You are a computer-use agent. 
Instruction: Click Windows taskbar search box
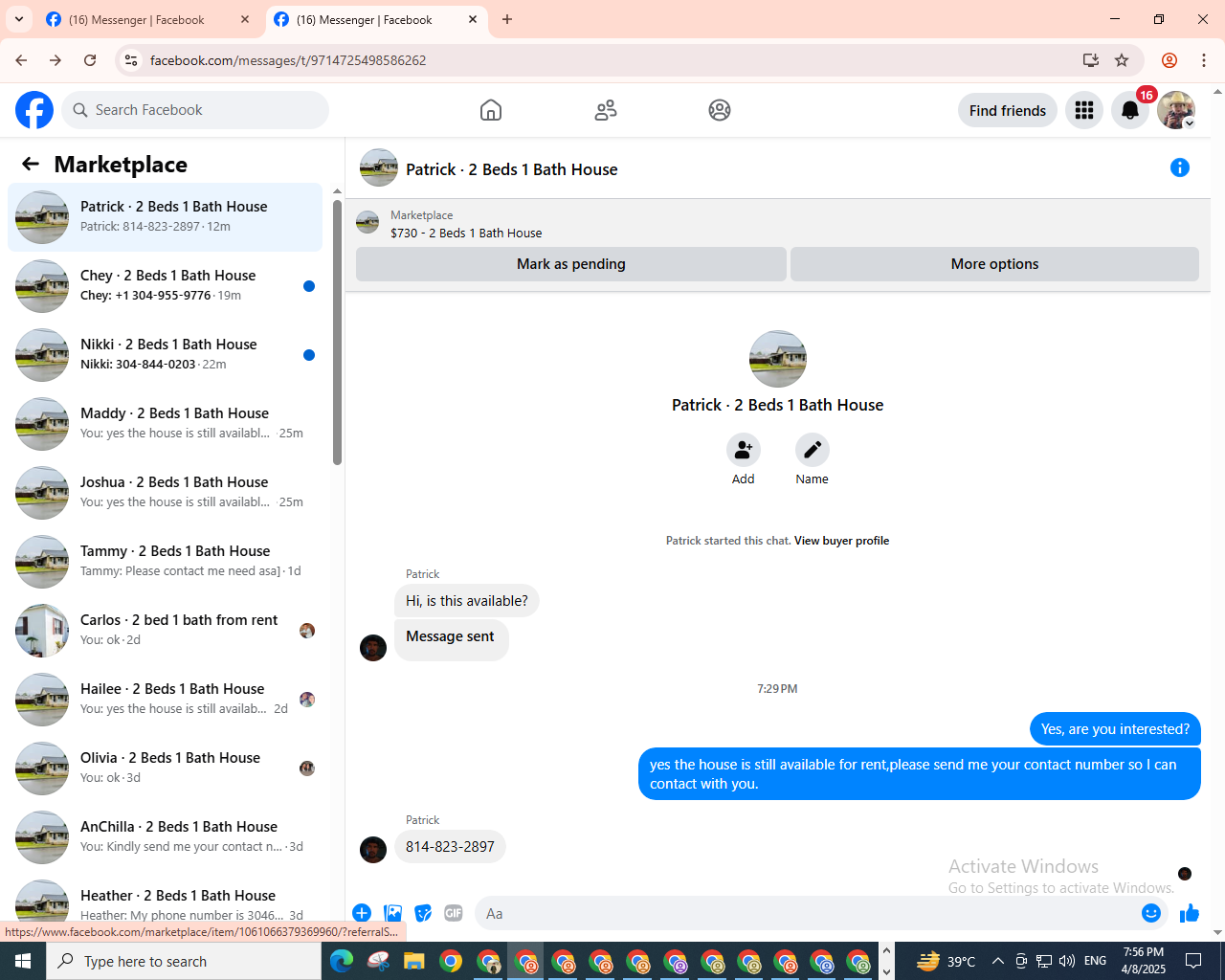pyautogui.click(x=184, y=961)
